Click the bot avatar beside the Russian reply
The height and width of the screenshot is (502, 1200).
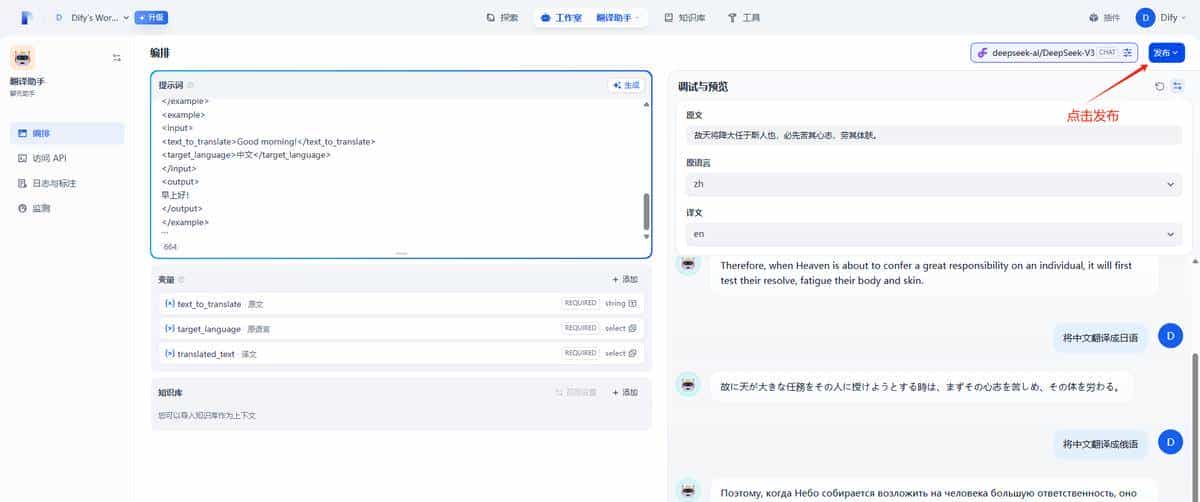click(687, 490)
